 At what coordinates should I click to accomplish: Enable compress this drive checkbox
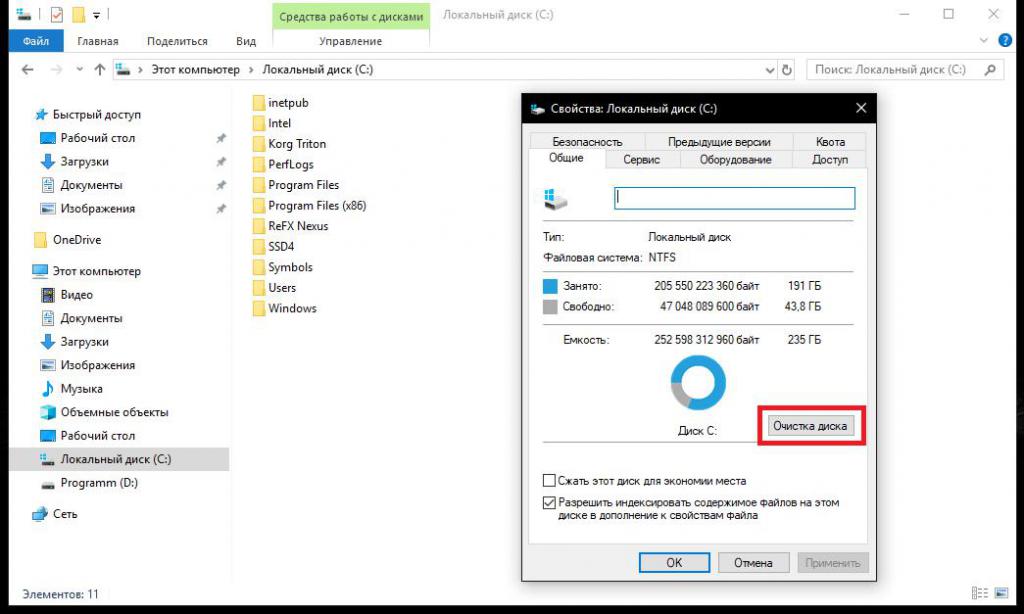[x=549, y=481]
